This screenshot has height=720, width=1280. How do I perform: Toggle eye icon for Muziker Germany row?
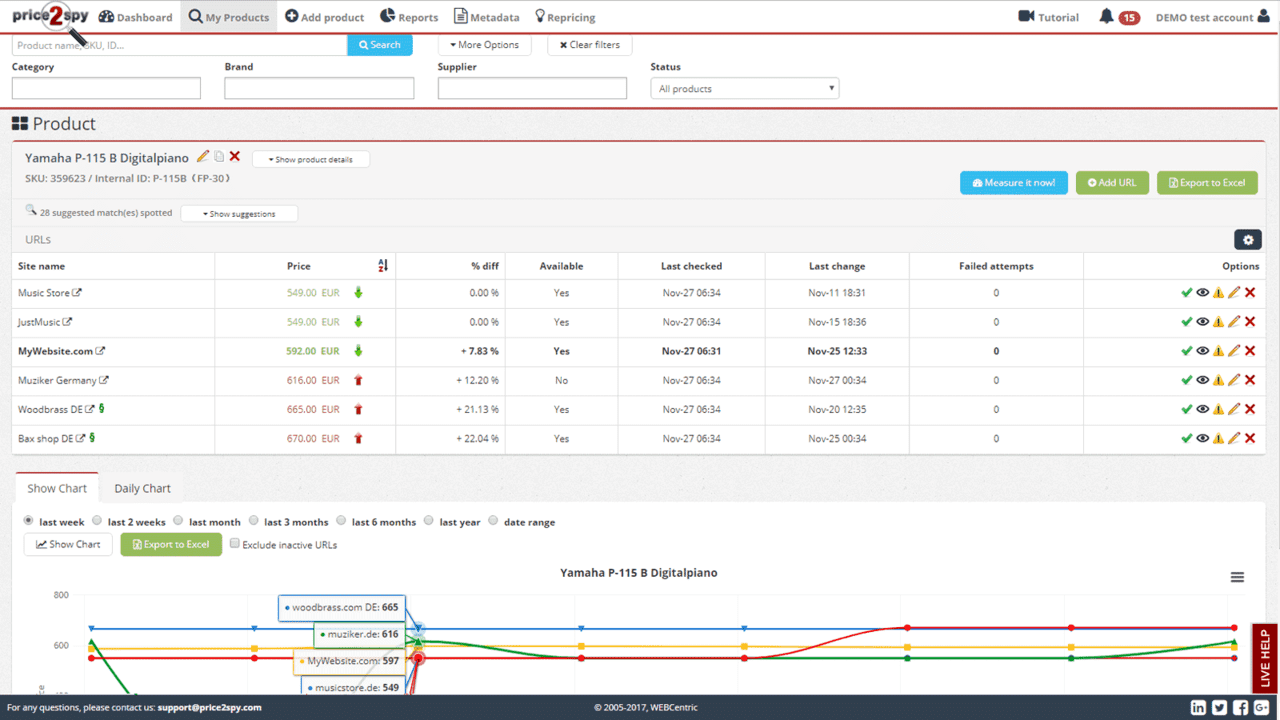[x=1202, y=380]
